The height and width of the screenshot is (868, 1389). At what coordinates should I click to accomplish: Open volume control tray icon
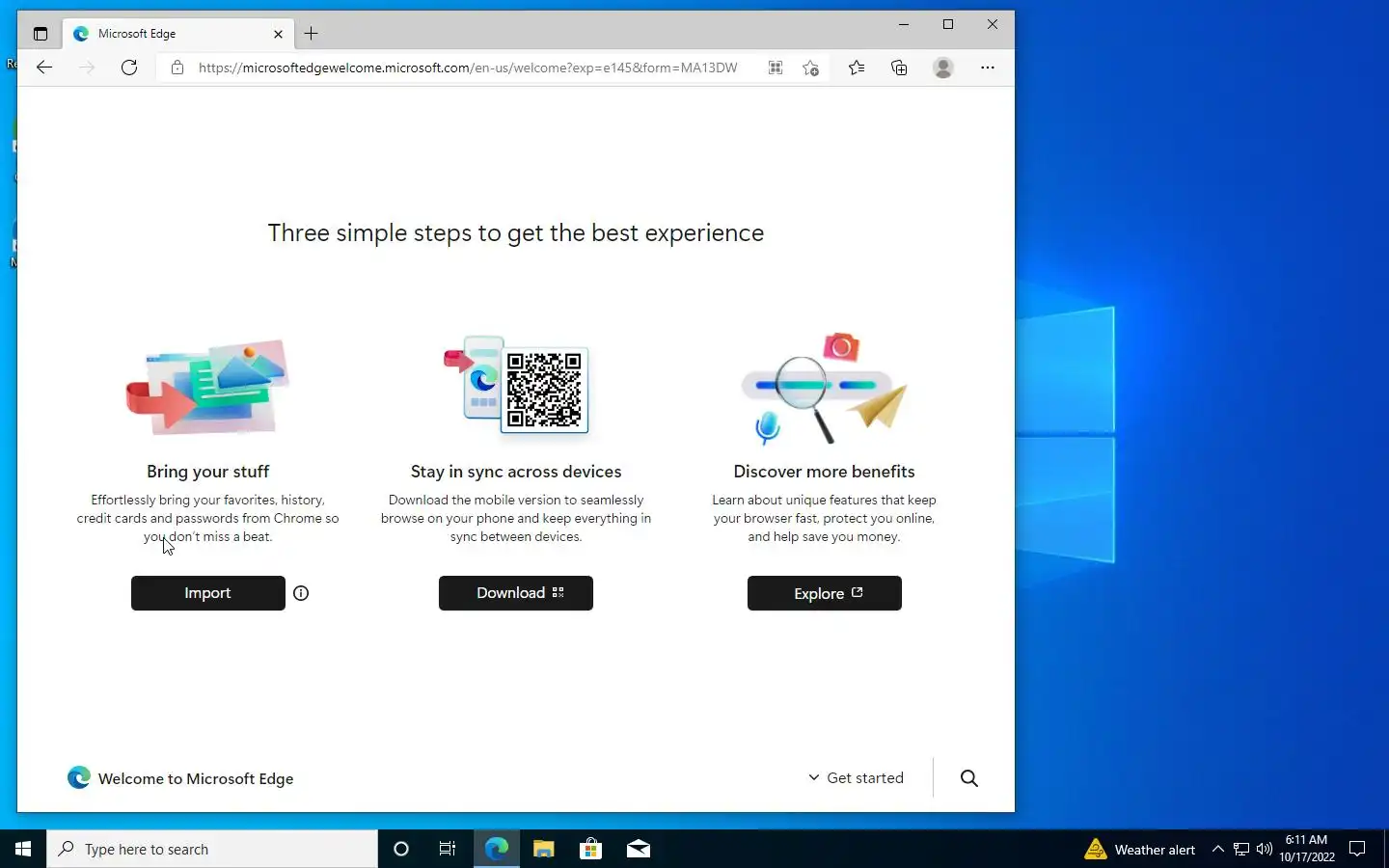pyautogui.click(x=1265, y=849)
